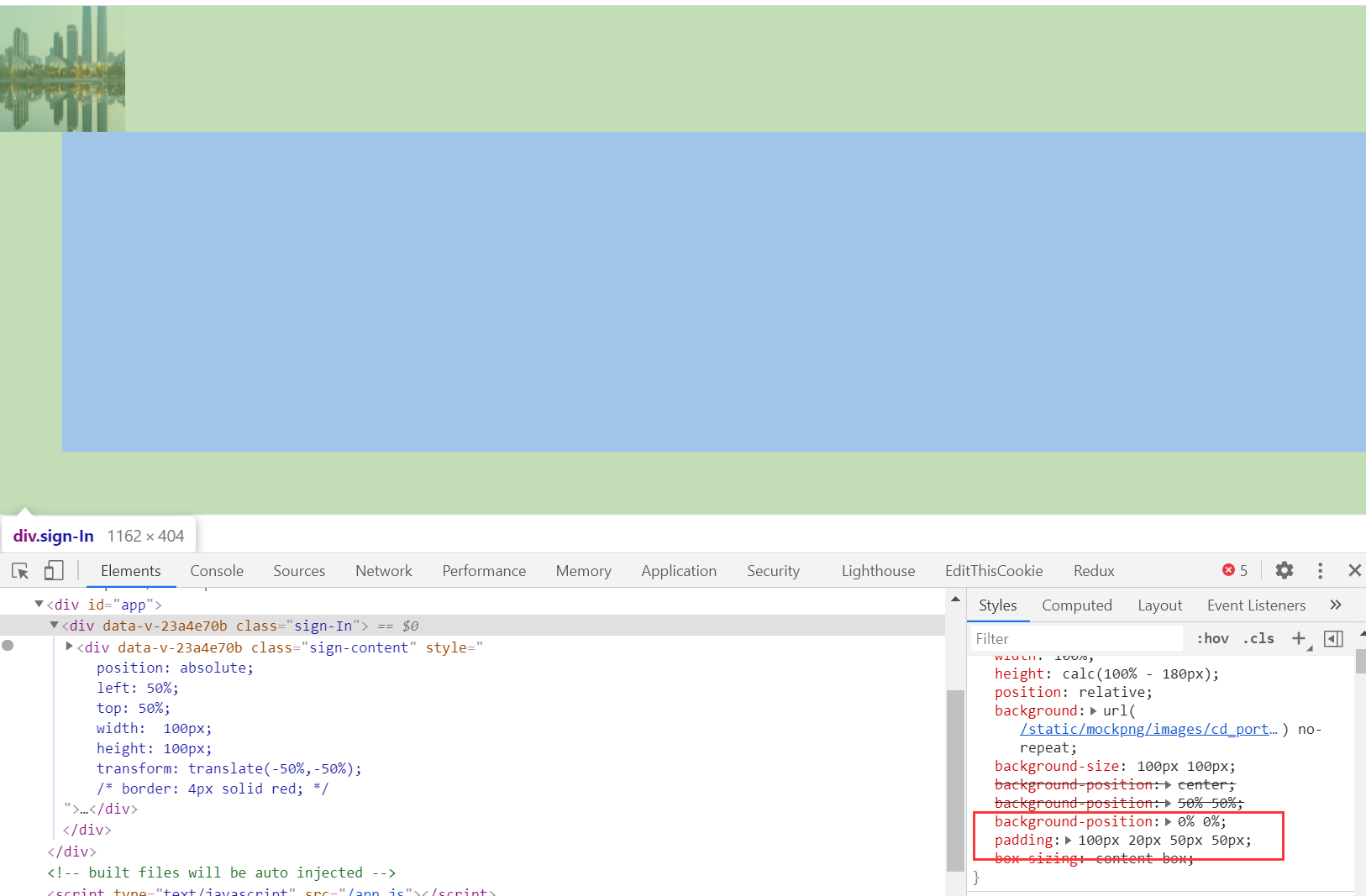Click the box-sizing content-box declaration
Screen dimensions: 1366x896
(1094, 859)
